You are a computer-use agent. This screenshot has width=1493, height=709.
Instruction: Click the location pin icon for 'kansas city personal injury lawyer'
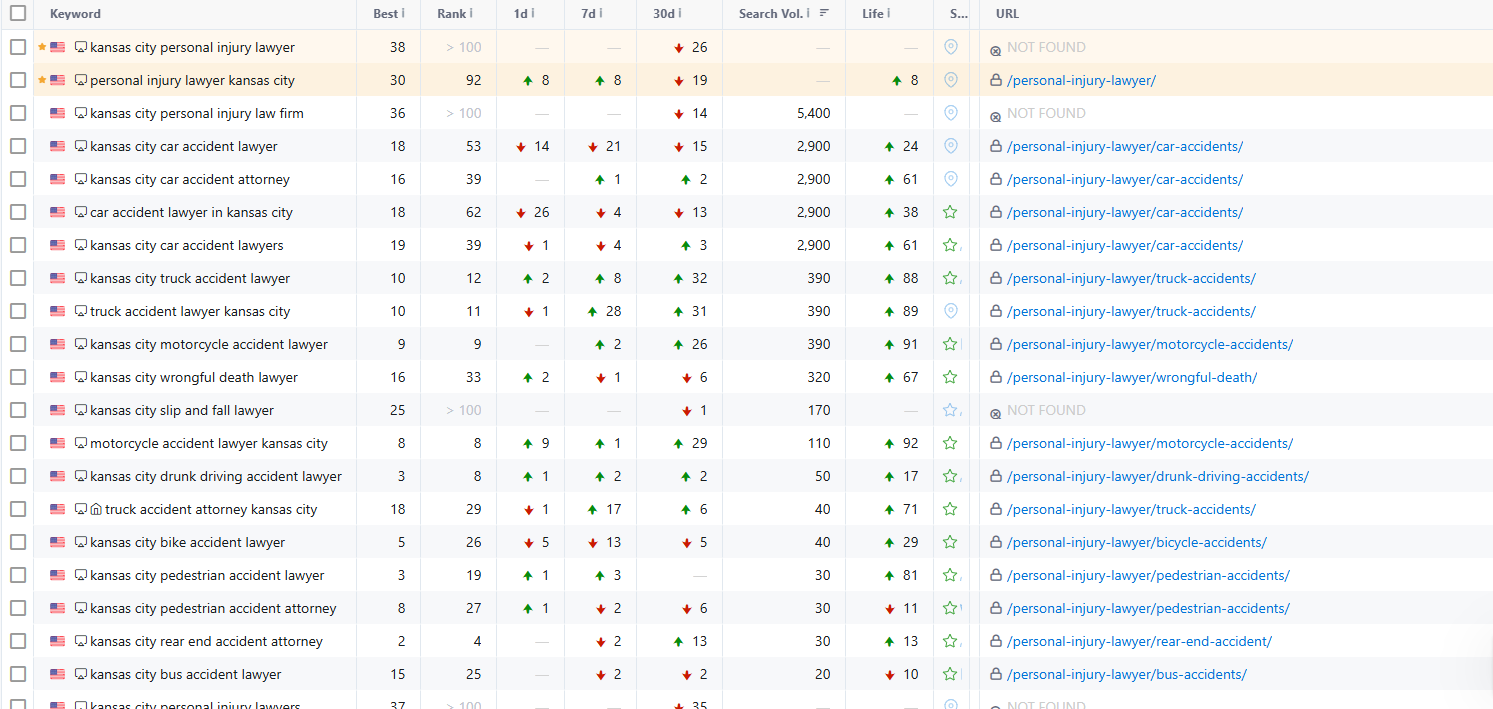click(951, 47)
